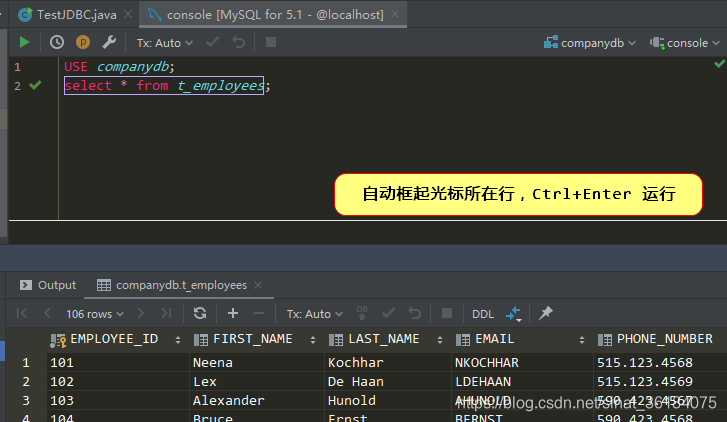This screenshot has height=422, width=727.
Task: Click the inspection checkmark at the editor's right edge
Action: (720, 63)
